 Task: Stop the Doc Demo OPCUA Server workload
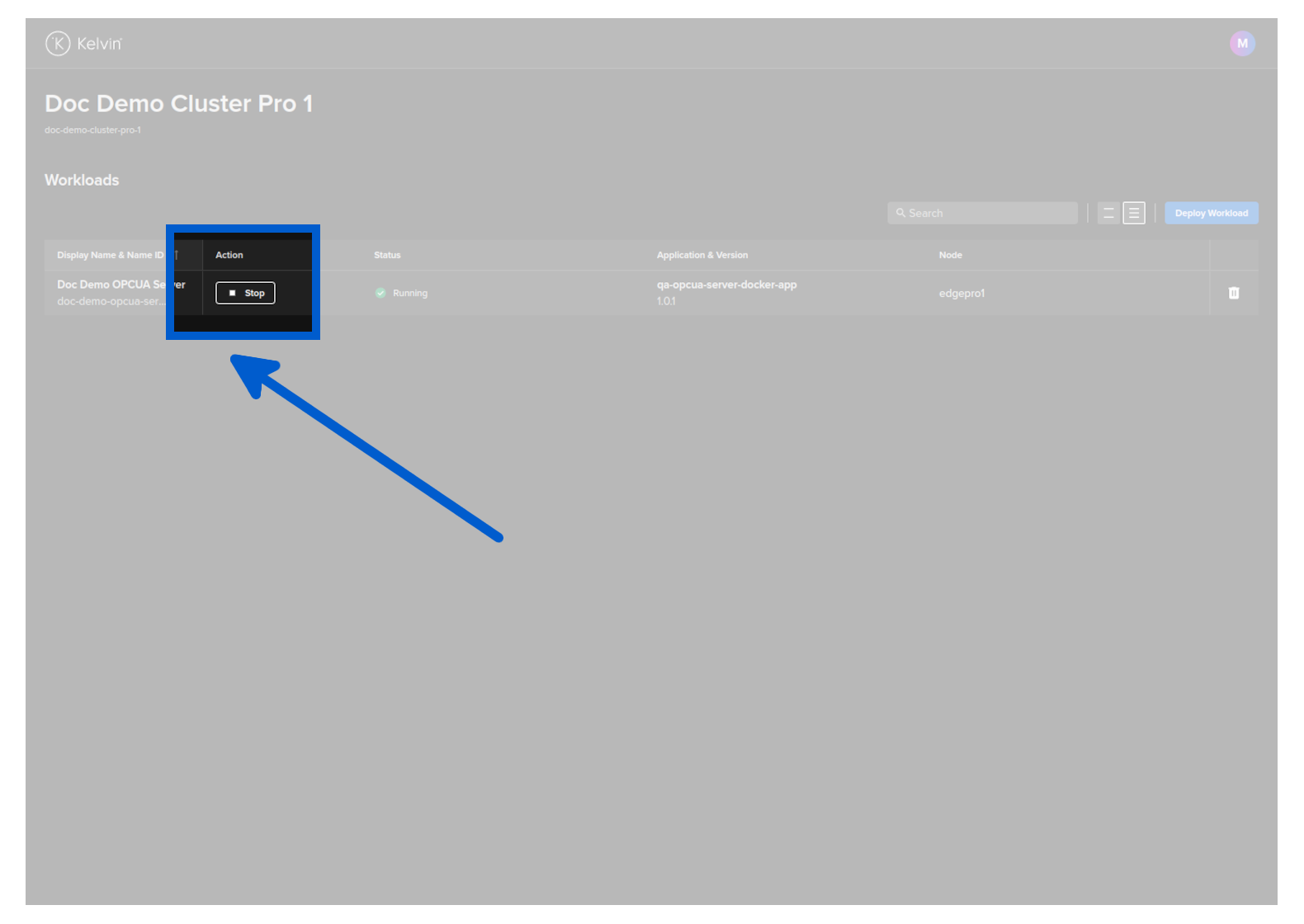point(245,293)
